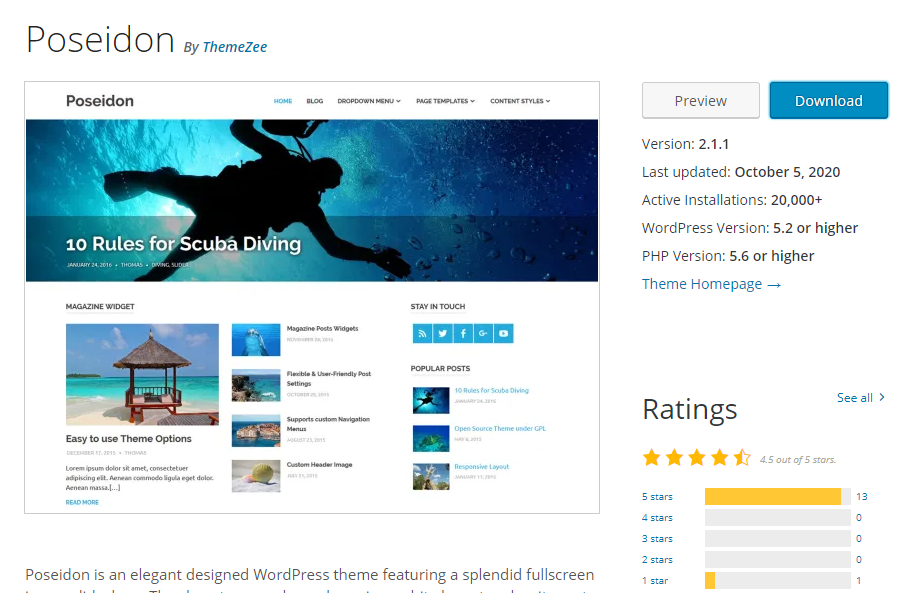Click 'Flexible & User-Friendly Post Settings' title
Viewport: 906px width, 593px height.
[329, 379]
